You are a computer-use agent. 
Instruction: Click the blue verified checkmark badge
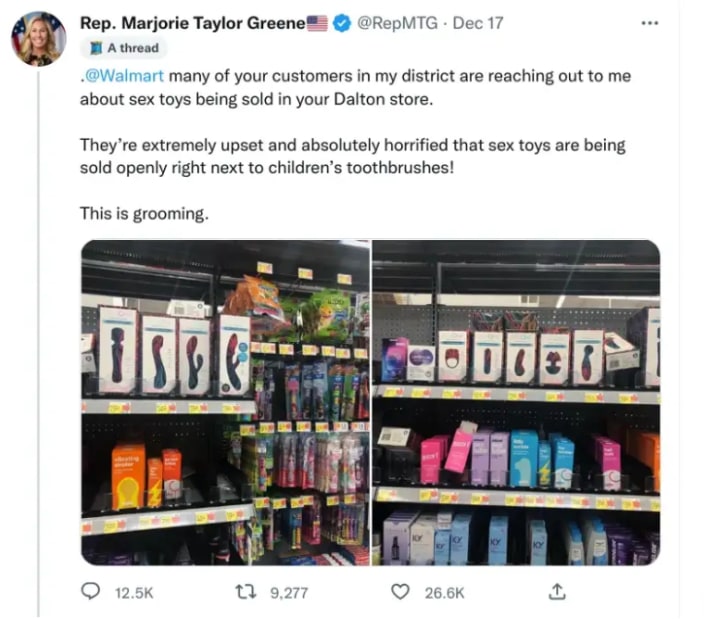(x=342, y=23)
